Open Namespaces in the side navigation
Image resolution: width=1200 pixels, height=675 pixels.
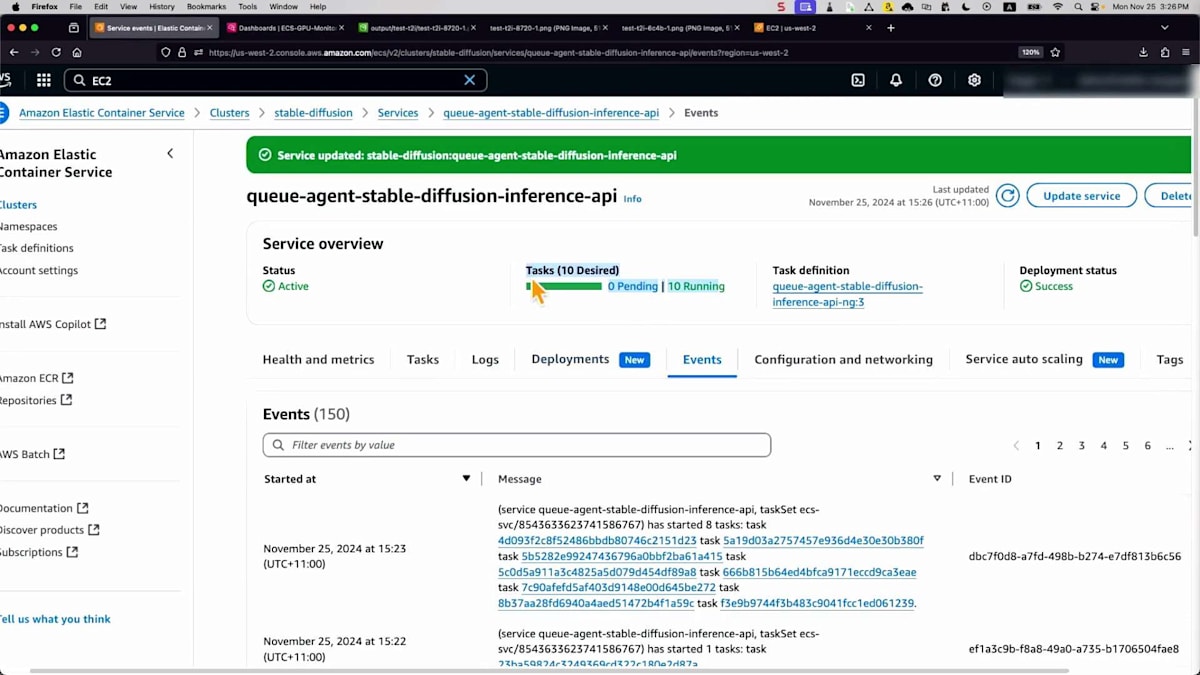(x=28, y=227)
